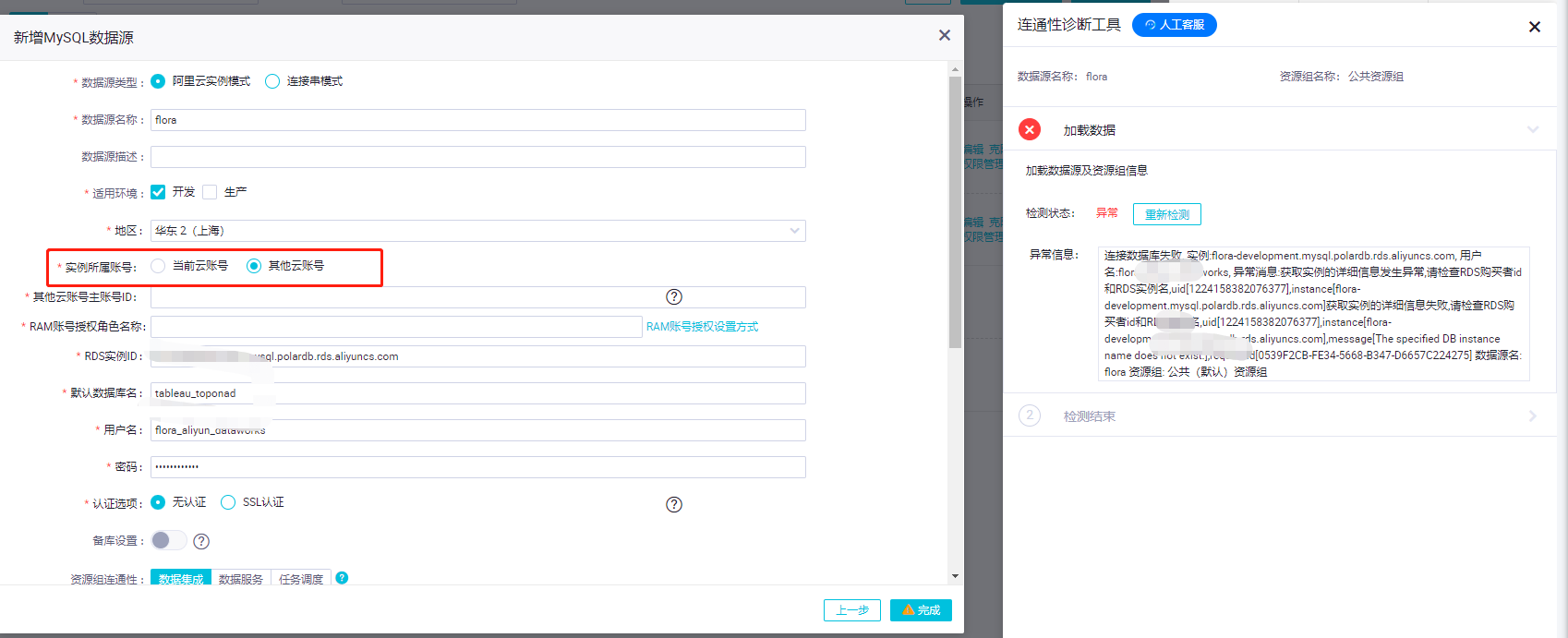Image resolution: width=1568 pixels, height=638 pixels.
Task: Click the 人工客服 button
Action: 1175,25
